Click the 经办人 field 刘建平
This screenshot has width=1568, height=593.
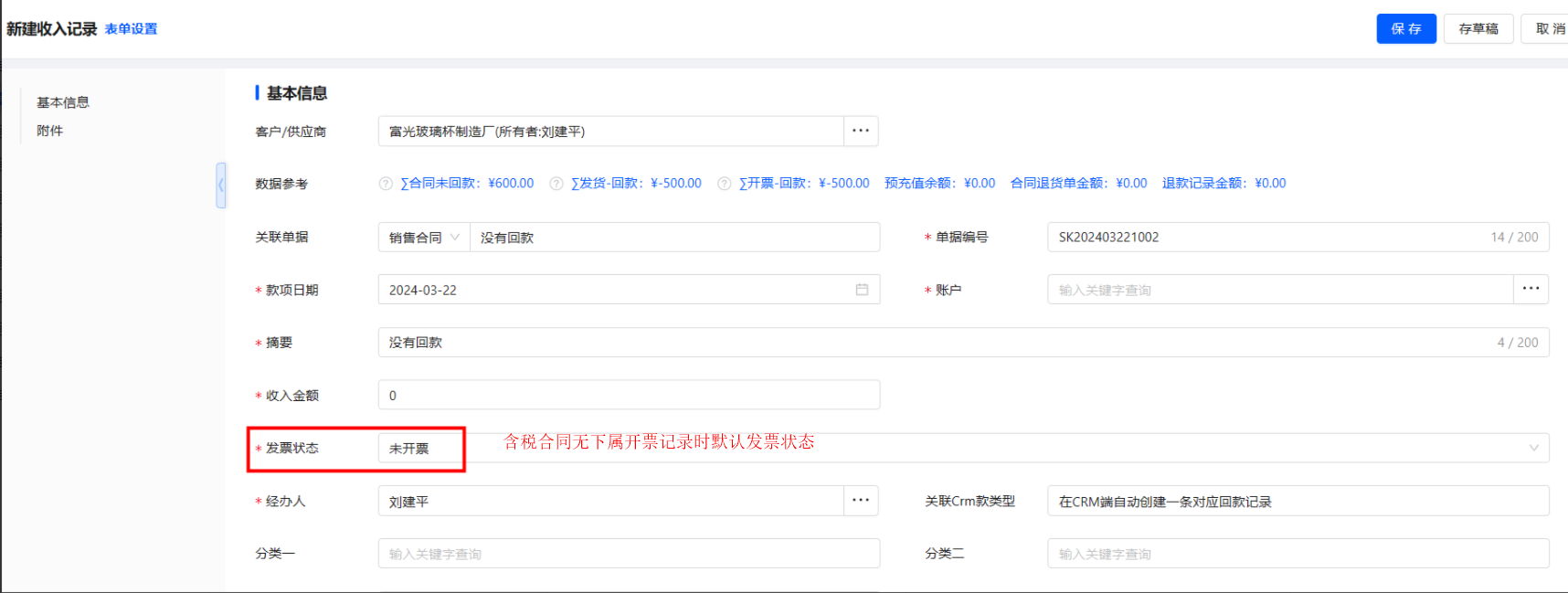[611, 502]
